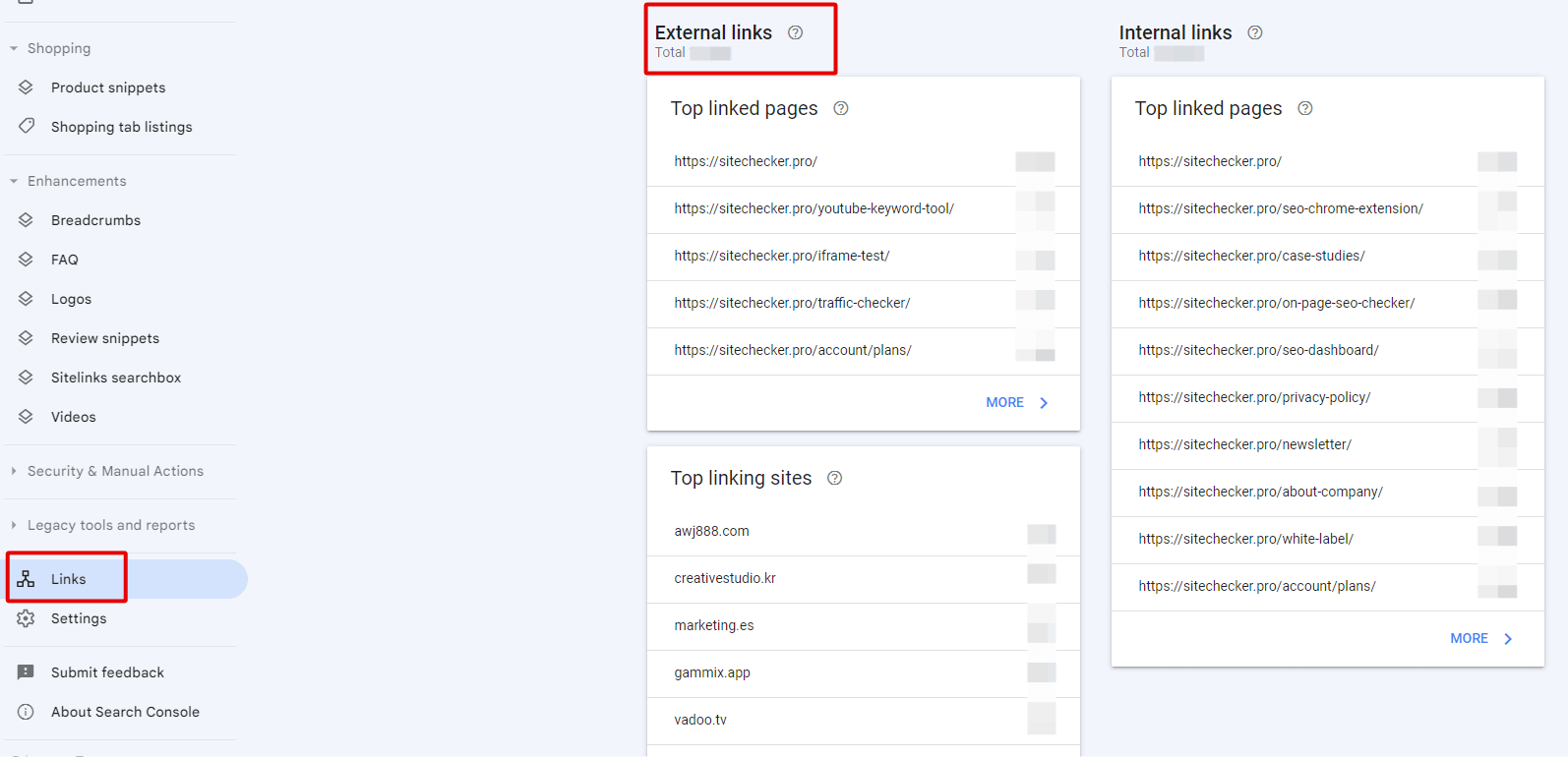Select Links in sidebar
This screenshot has width=1568, height=757.
point(124,579)
